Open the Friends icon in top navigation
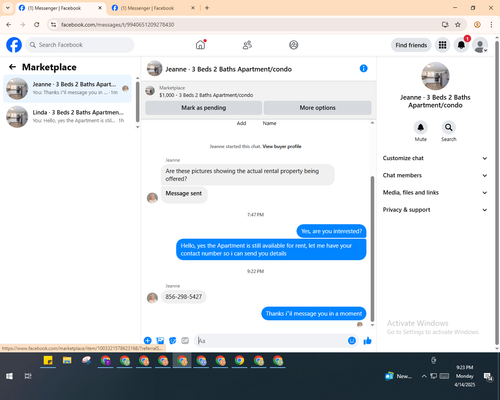The image size is (500, 400). (x=247, y=45)
